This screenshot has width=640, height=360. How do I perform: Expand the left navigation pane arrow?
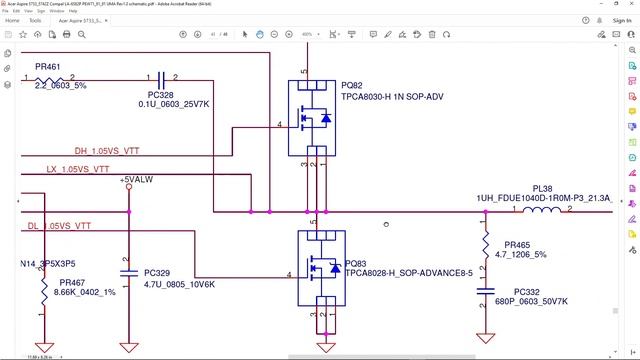tap(18, 201)
